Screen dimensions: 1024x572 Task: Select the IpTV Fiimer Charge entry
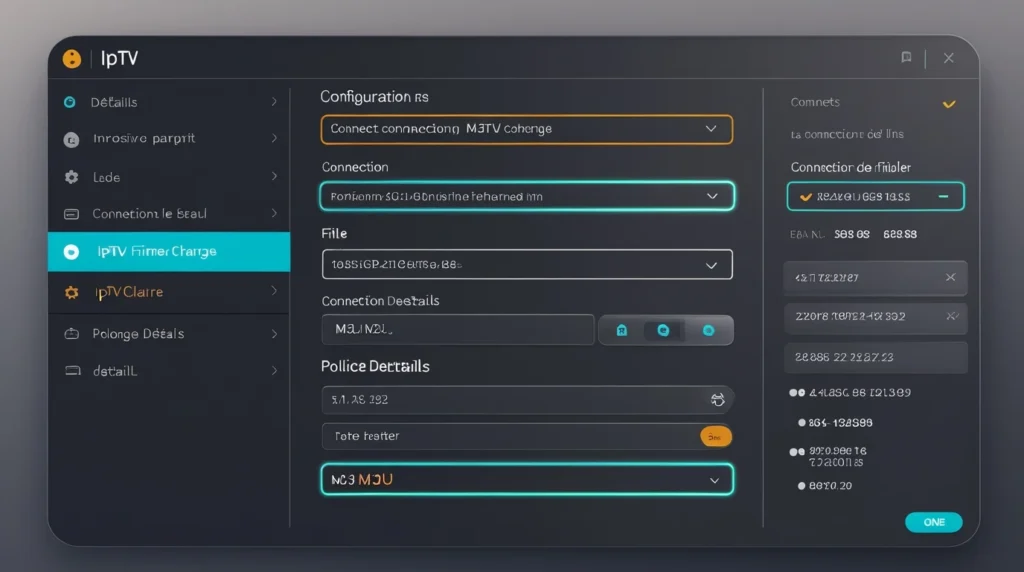(x=169, y=251)
